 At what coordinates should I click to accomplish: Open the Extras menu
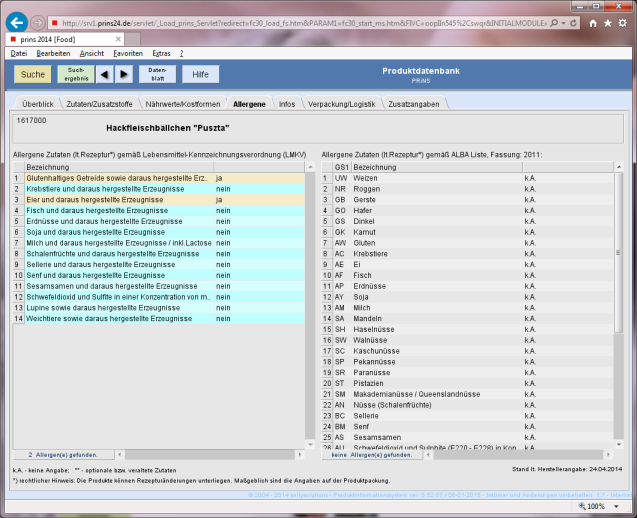tap(161, 51)
